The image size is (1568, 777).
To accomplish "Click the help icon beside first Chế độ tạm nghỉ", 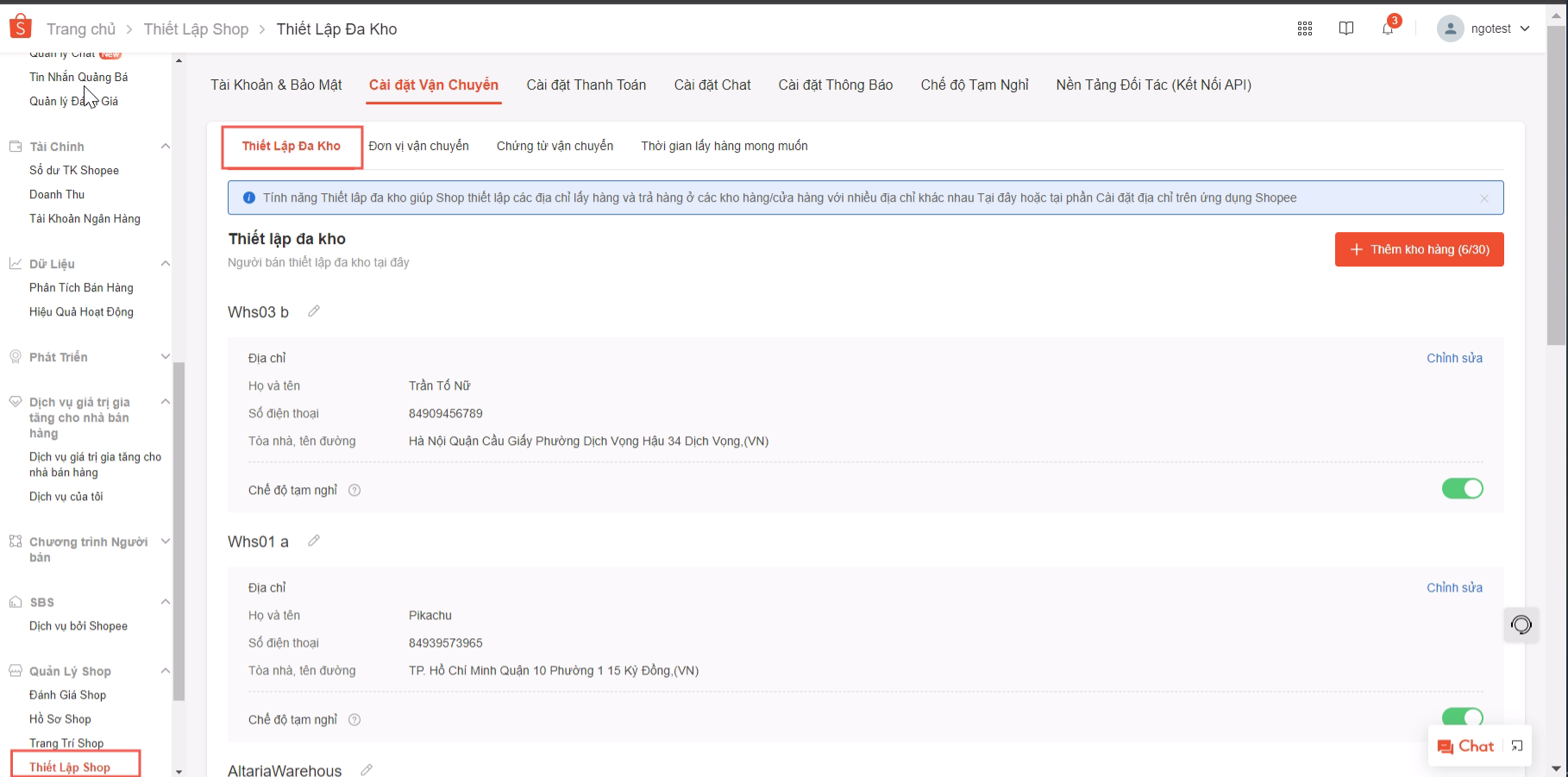I will (x=354, y=491).
